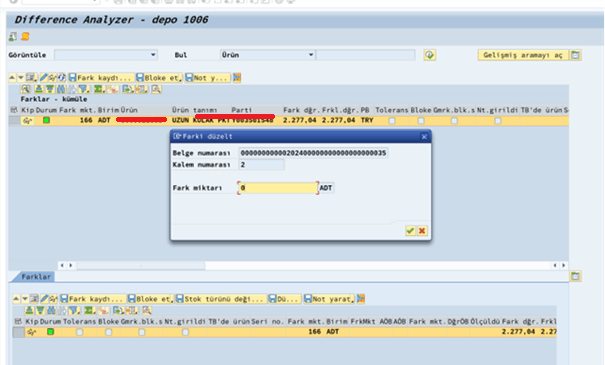Click the search text box next to Ürün
This screenshot has width=605, height=365.
pos(365,55)
